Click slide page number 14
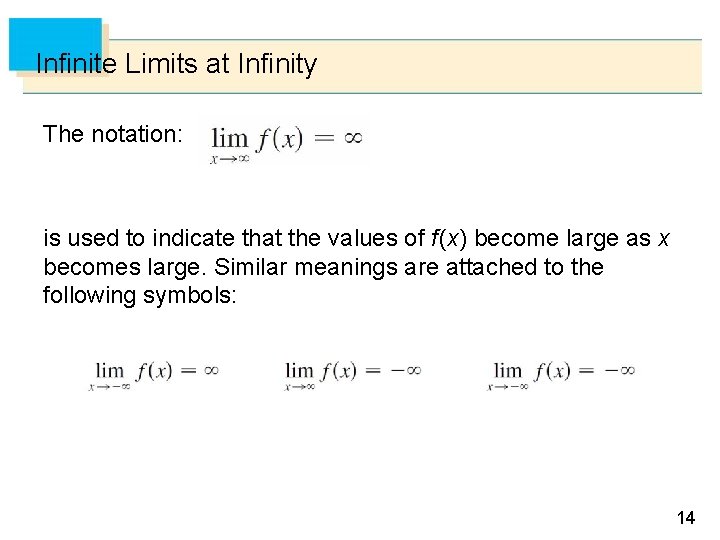The image size is (720, 540). click(x=685, y=517)
